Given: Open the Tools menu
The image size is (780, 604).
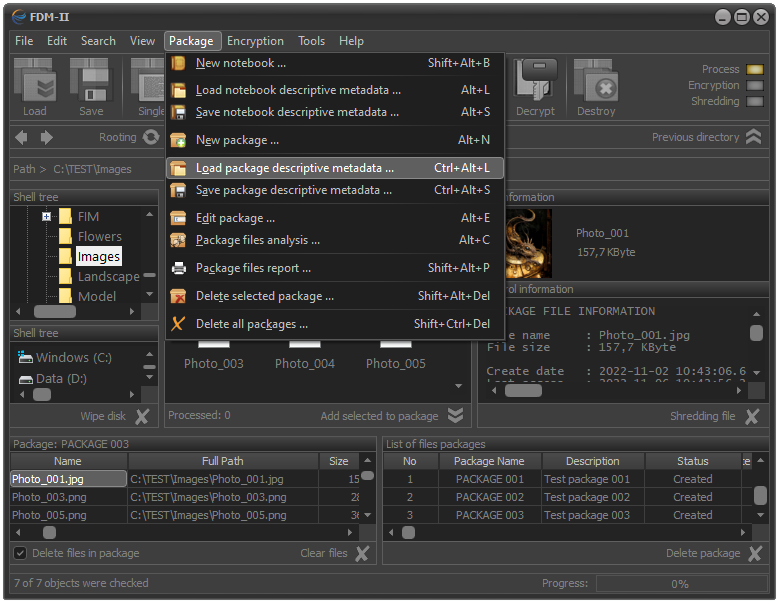Looking at the screenshot, I should click(x=311, y=41).
